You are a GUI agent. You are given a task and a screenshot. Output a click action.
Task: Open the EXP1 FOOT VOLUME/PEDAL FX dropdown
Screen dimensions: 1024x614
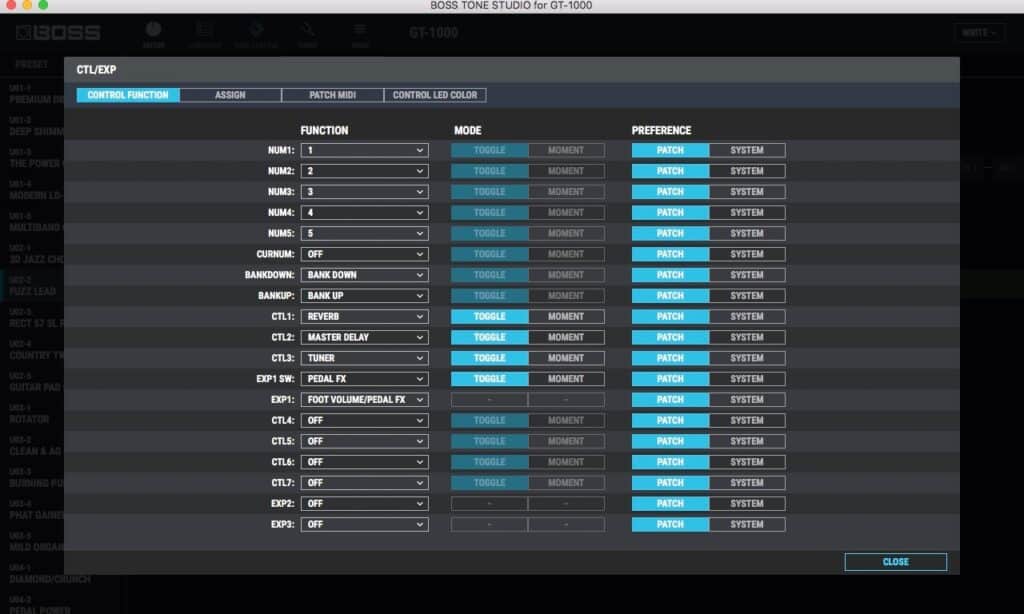[x=364, y=400]
